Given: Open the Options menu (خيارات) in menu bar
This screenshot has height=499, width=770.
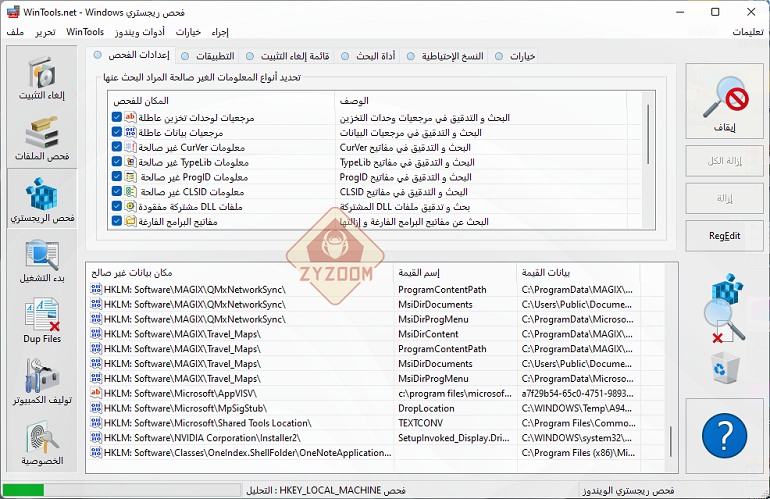Looking at the screenshot, I should 188,32.
